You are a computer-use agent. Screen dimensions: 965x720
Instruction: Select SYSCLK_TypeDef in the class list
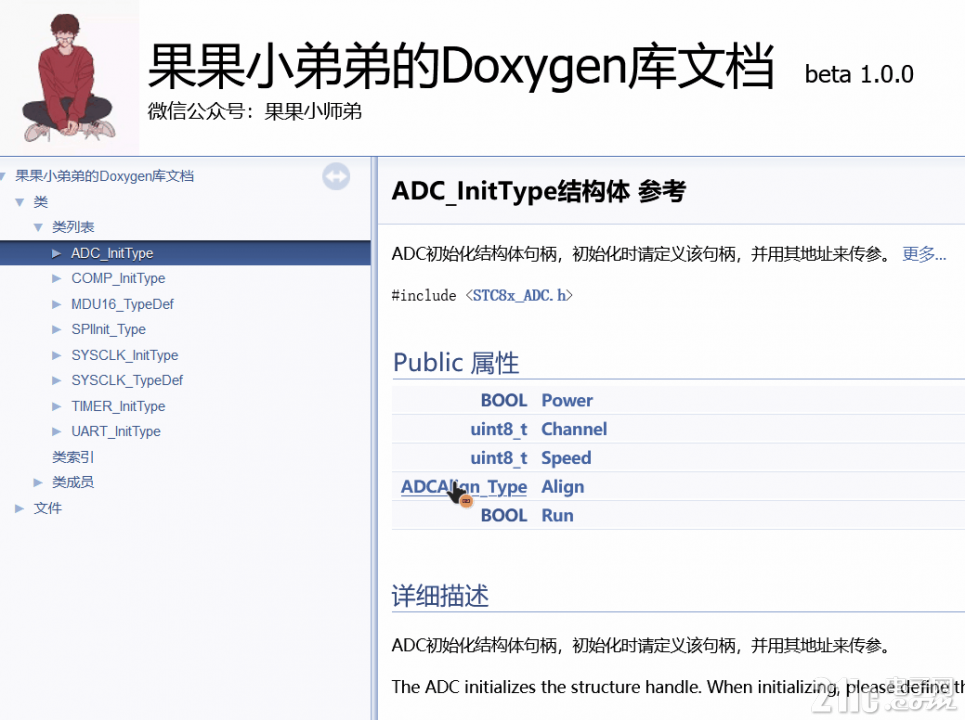(x=127, y=380)
